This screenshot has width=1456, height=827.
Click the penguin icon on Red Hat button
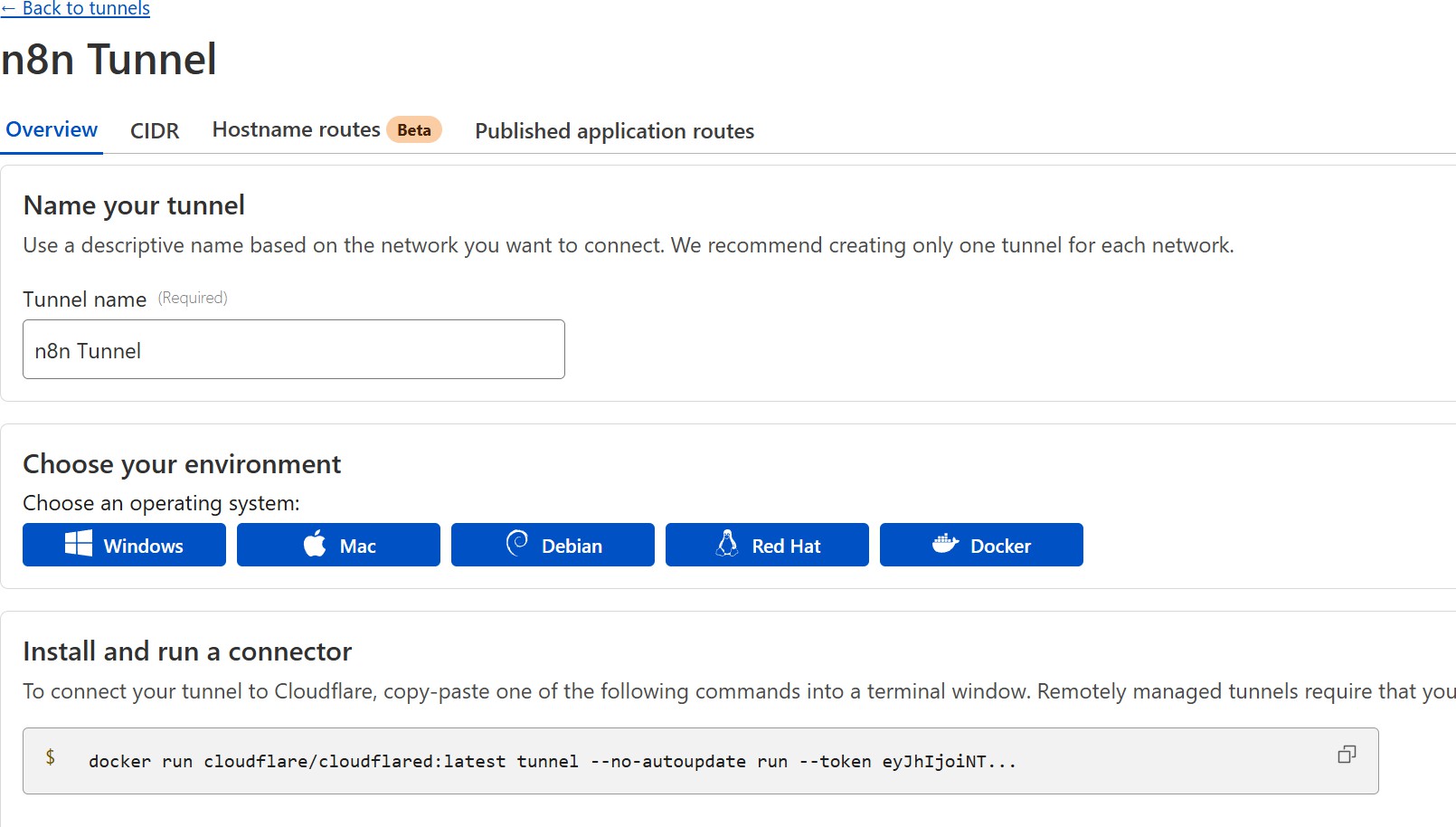coord(729,544)
